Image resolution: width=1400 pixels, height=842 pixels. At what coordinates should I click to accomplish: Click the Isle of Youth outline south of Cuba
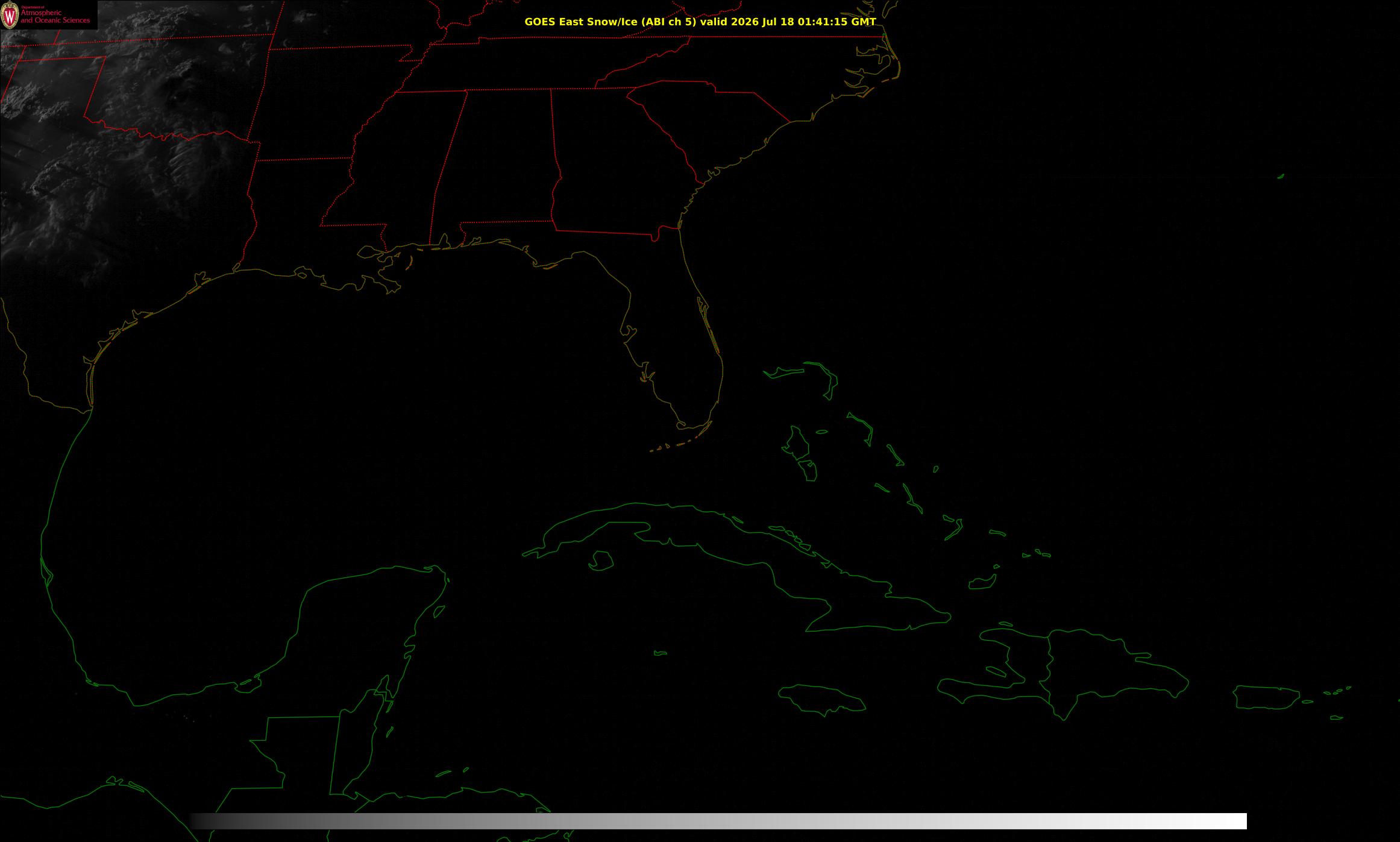point(601,561)
